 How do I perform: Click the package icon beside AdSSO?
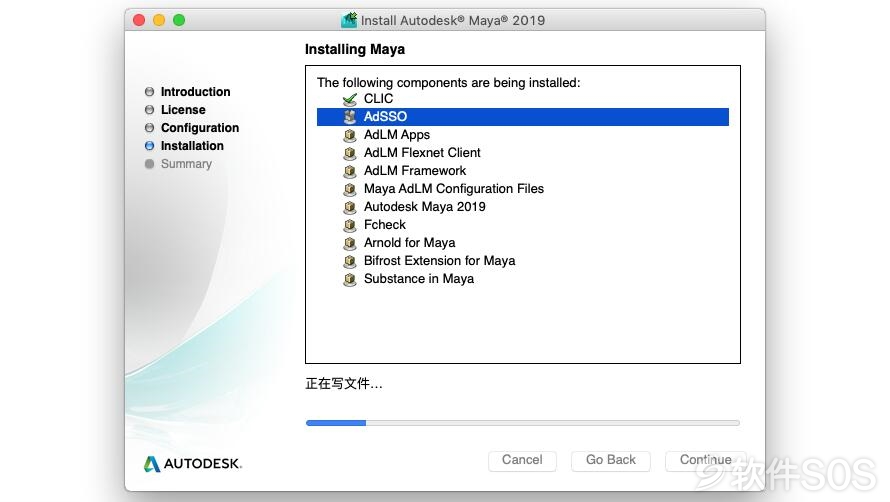pos(350,117)
